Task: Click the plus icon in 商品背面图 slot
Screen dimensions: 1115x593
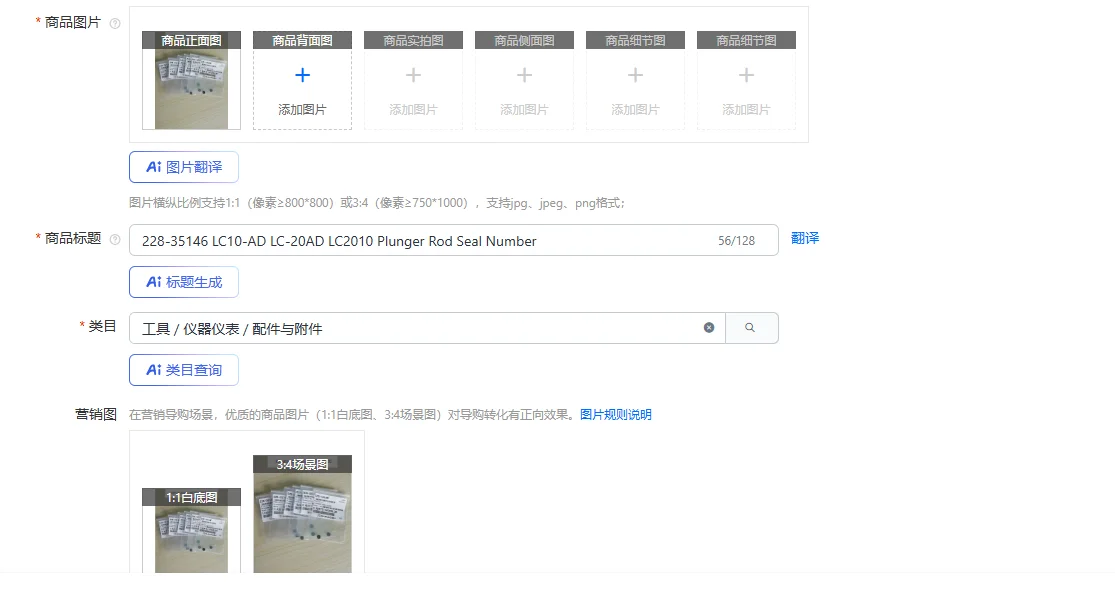Action: tap(302, 75)
